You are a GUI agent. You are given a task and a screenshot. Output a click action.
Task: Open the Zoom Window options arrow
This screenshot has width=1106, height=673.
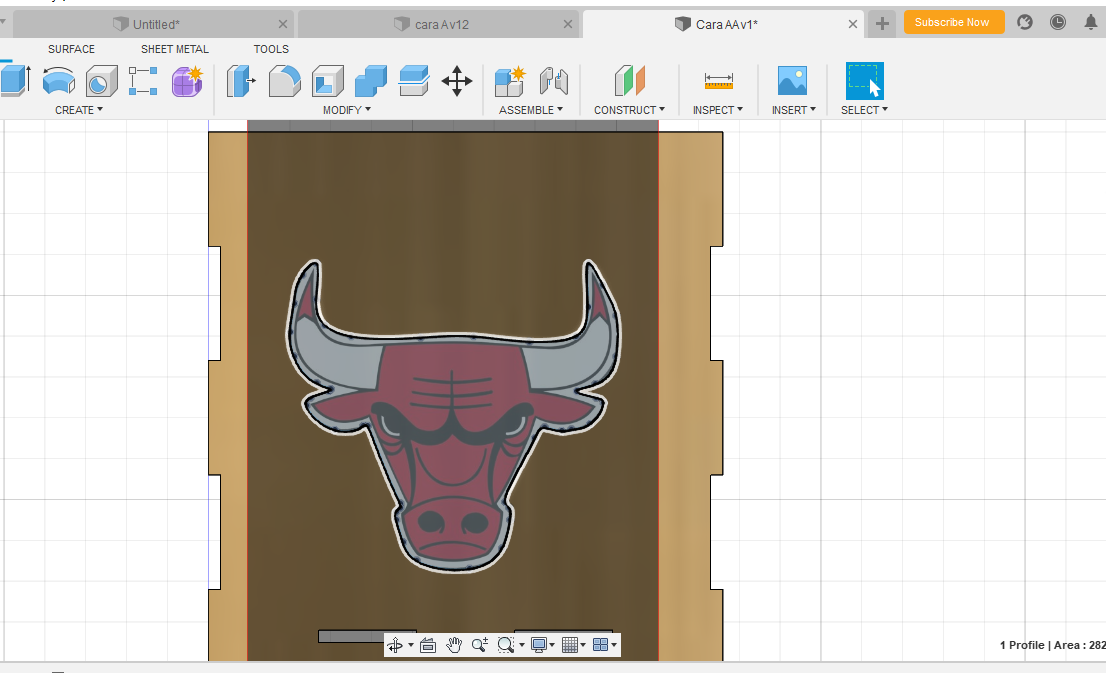522,645
